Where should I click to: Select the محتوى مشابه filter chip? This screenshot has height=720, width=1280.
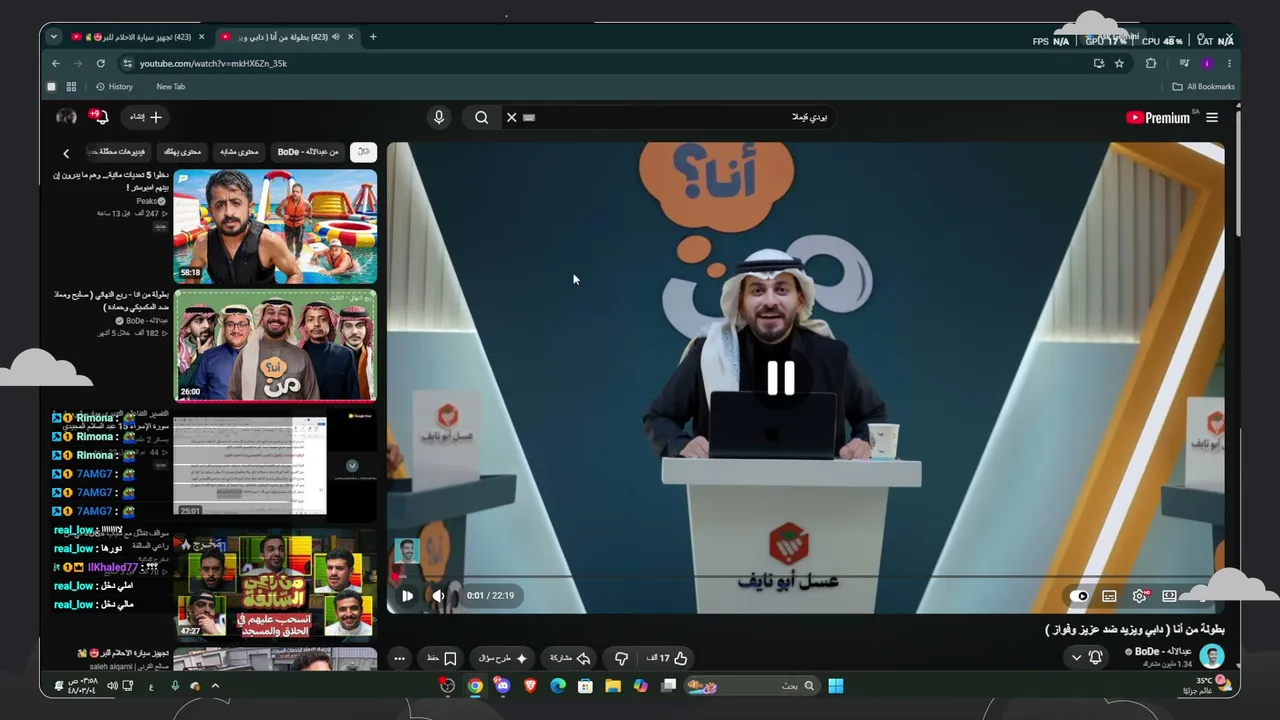coord(239,152)
